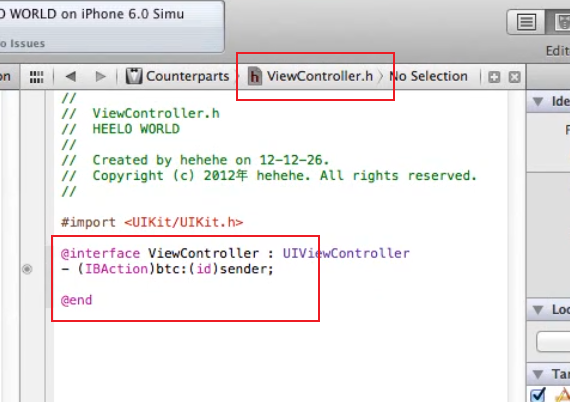
Task: Close the assistant editor pane
Action: pos(514,77)
